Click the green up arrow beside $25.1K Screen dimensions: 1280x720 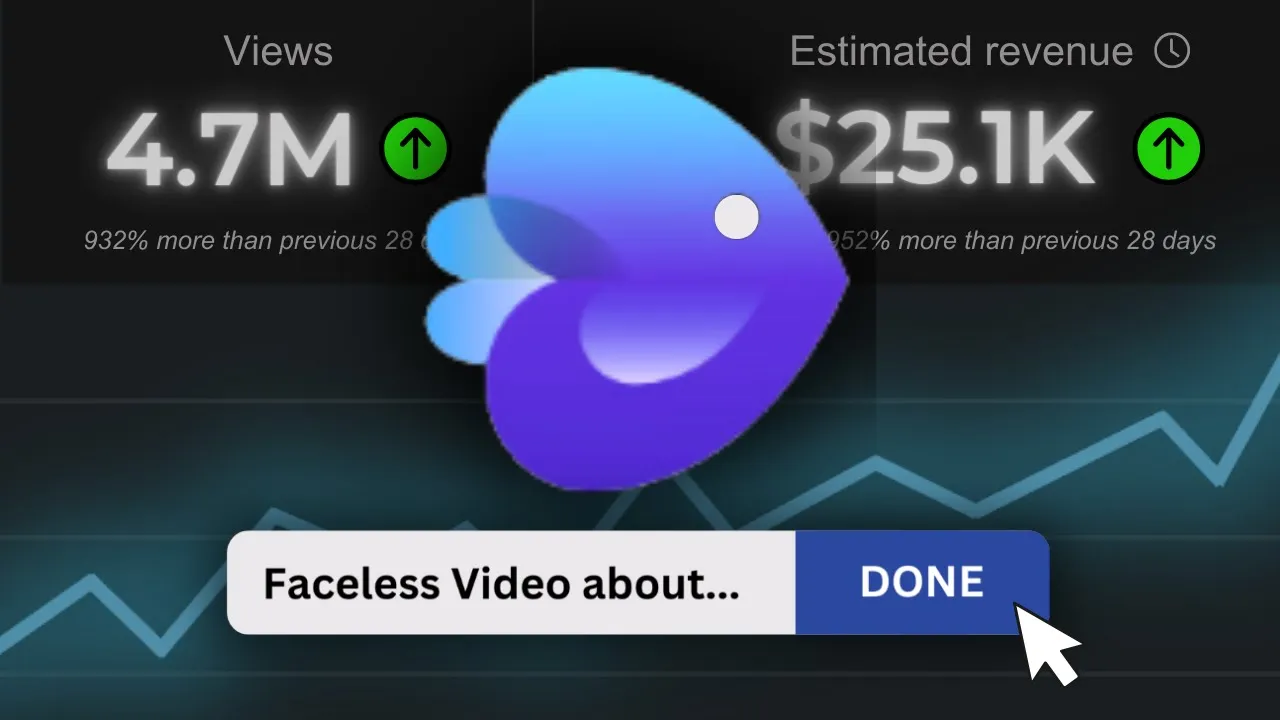pyautogui.click(x=1168, y=151)
